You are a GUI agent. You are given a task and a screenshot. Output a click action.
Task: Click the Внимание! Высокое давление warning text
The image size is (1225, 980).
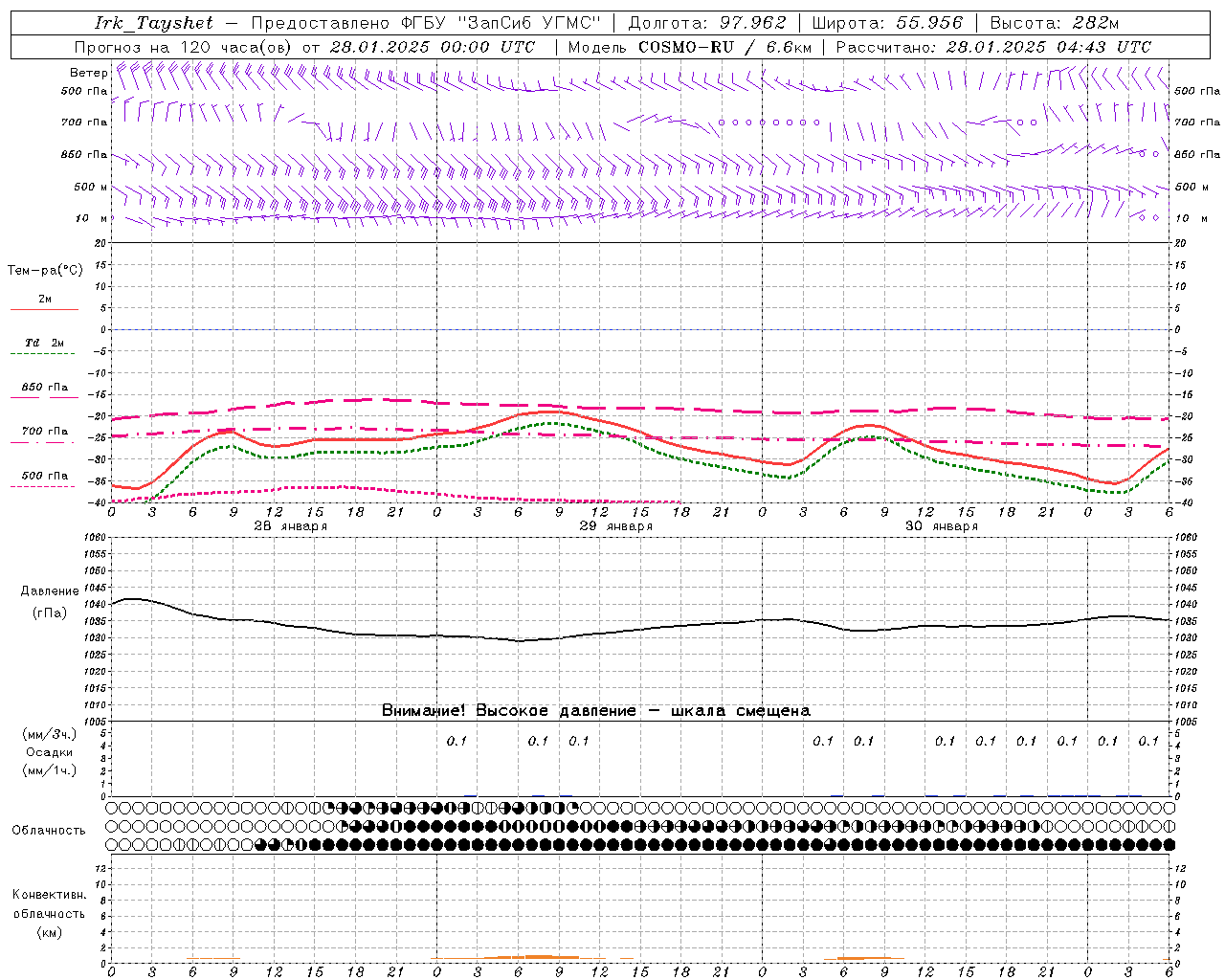coord(596,711)
